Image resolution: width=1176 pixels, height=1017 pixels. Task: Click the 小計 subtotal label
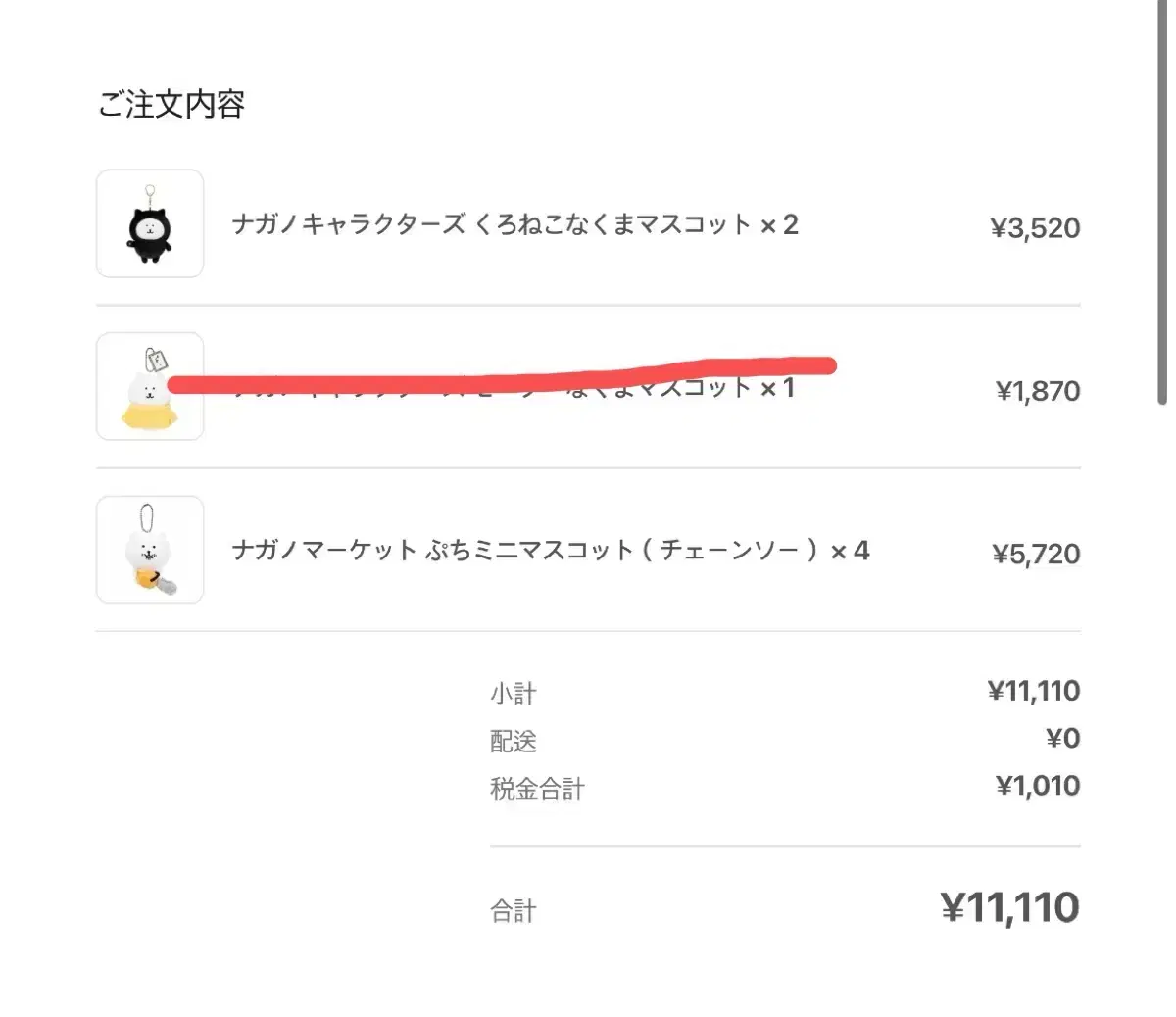click(x=514, y=694)
